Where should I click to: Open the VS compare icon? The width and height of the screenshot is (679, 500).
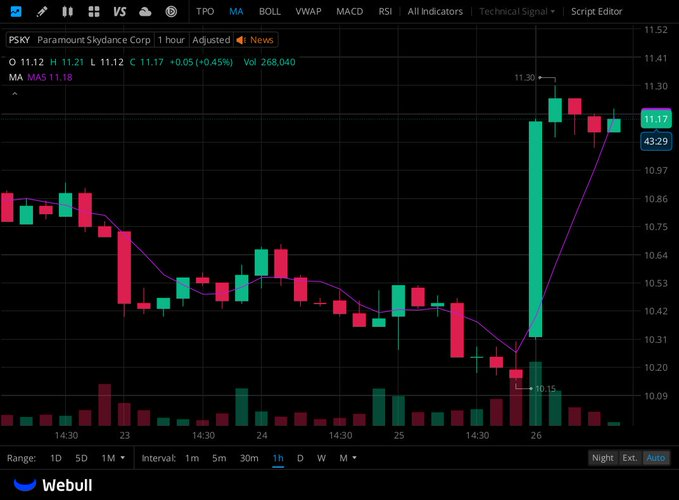(x=119, y=11)
